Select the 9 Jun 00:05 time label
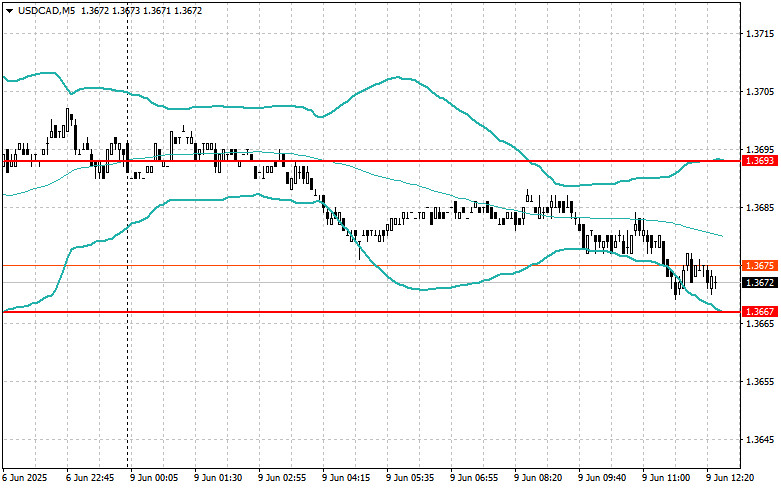The width and height of the screenshot is (781, 489). coord(154,478)
